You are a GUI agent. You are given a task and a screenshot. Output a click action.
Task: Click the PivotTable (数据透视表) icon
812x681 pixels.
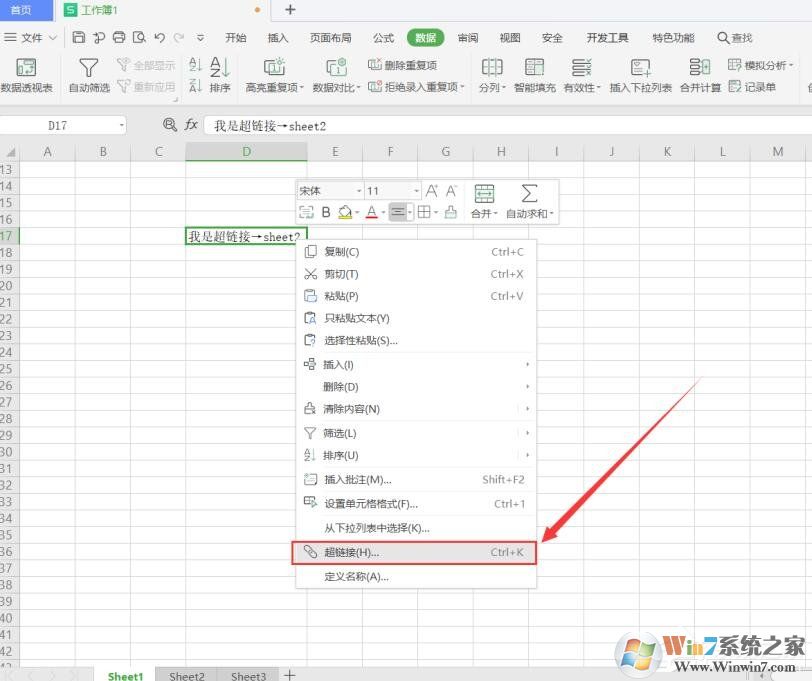[26, 68]
